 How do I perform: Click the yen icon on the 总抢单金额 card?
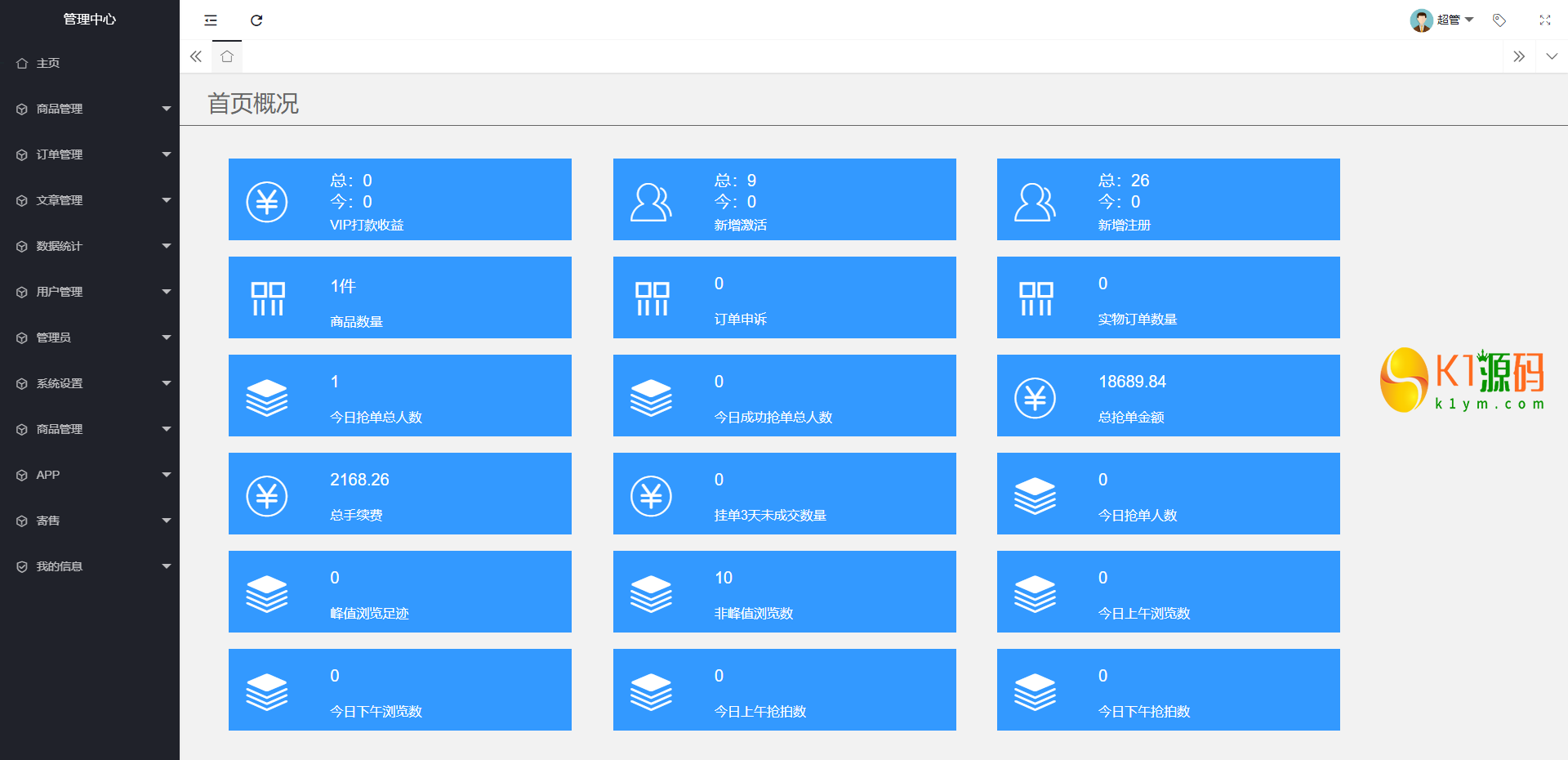pos(1035,398)
